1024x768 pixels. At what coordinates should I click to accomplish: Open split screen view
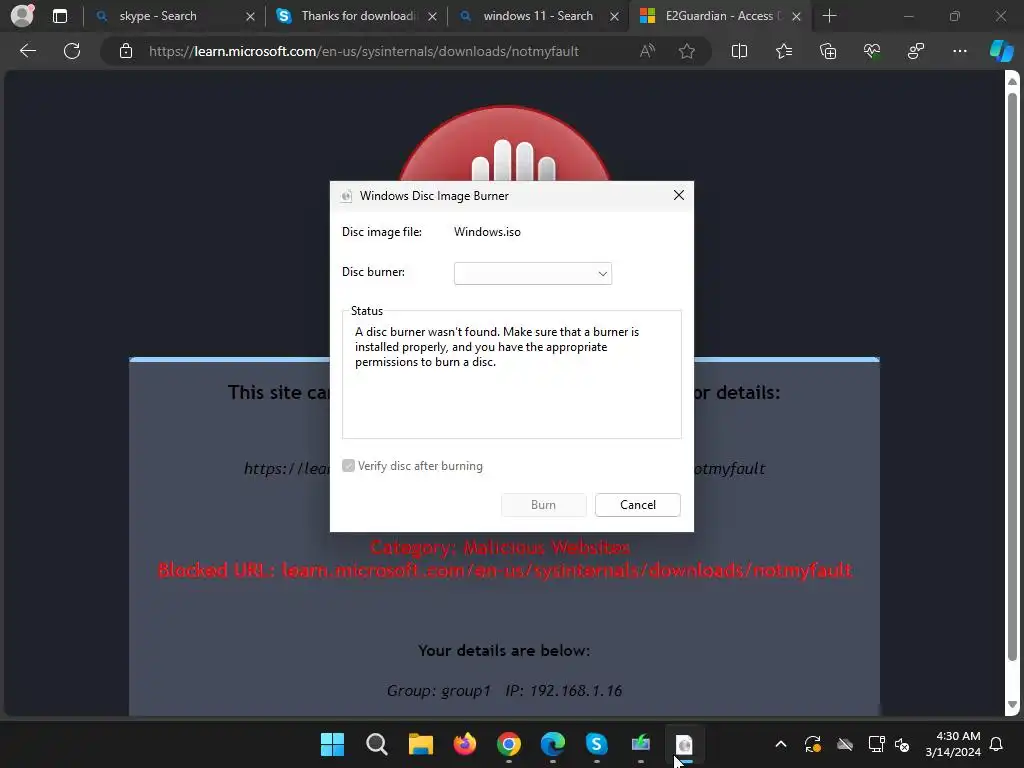coord(739,51)
